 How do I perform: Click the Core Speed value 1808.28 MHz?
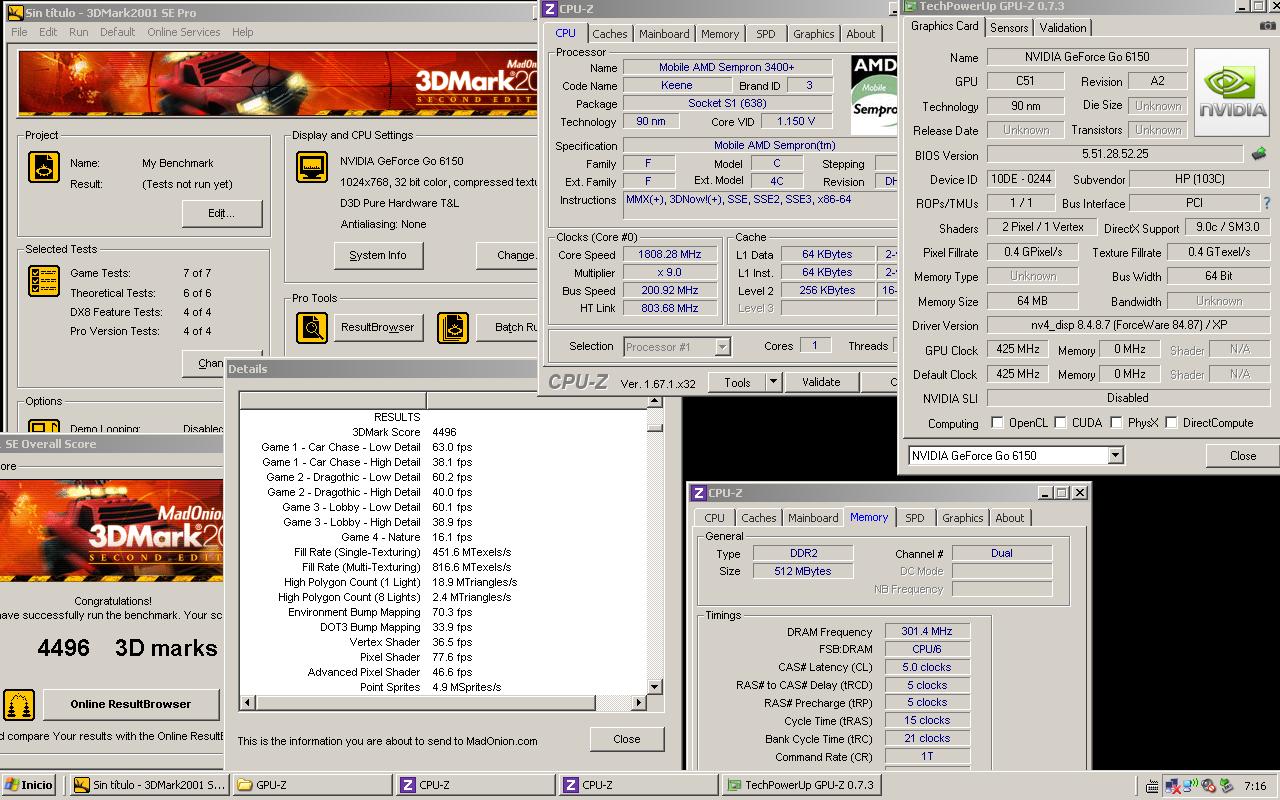click(670, 254)
